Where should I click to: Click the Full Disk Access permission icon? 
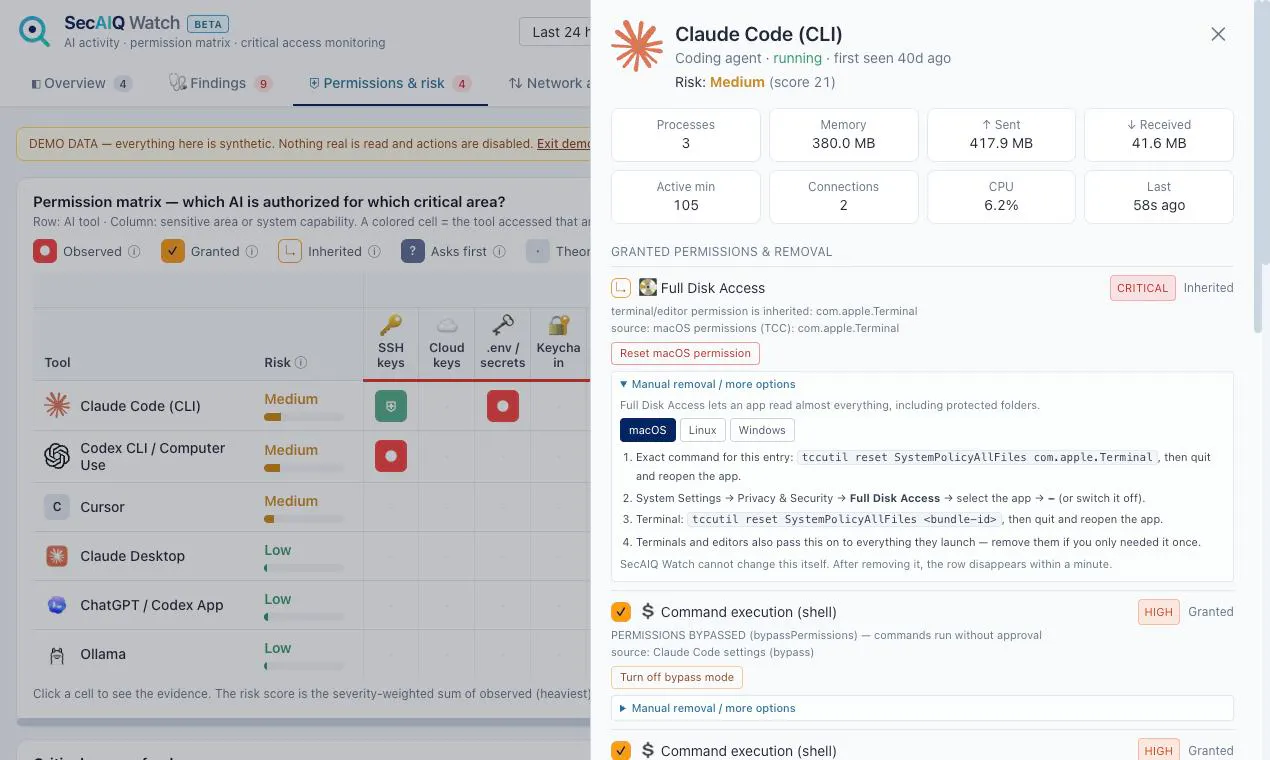tap(648, 288)
